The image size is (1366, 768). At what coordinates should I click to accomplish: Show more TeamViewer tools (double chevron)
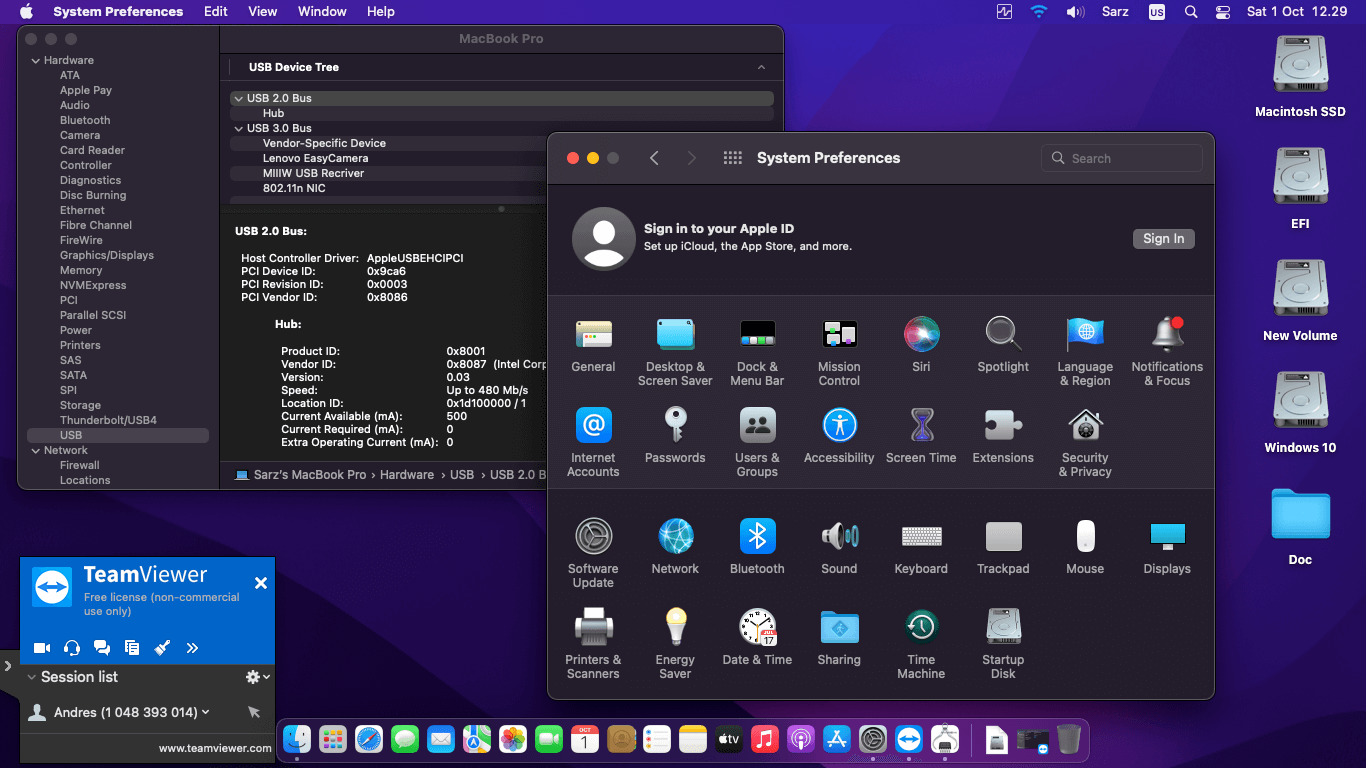coord(192,648)
